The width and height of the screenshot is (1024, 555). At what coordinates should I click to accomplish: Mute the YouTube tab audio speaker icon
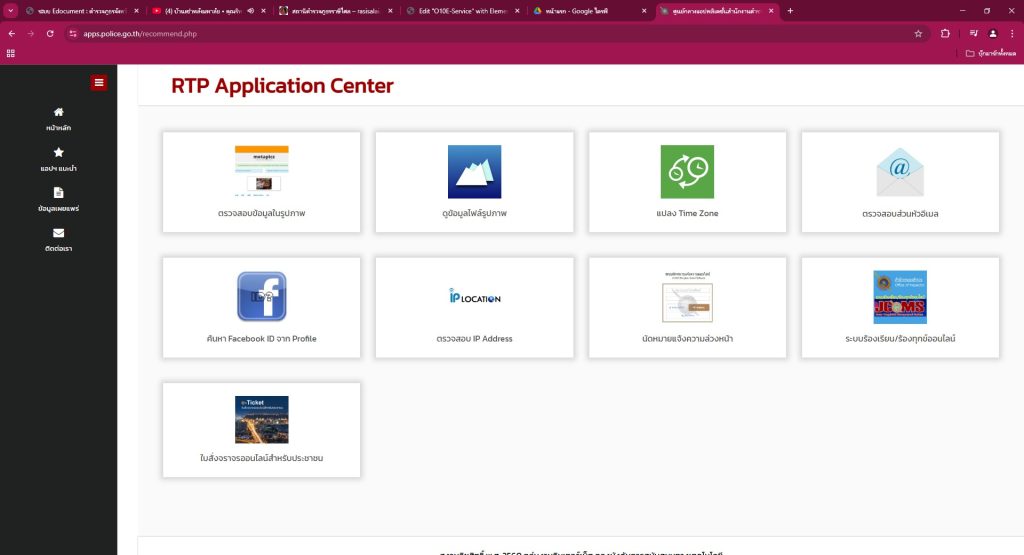pos(249,10)
